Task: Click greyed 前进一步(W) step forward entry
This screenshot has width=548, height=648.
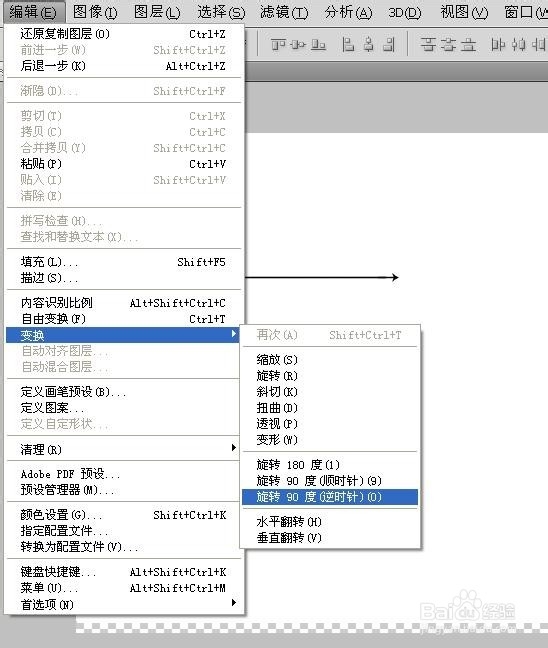Action: pyautogui.click(x=123, y=50)
